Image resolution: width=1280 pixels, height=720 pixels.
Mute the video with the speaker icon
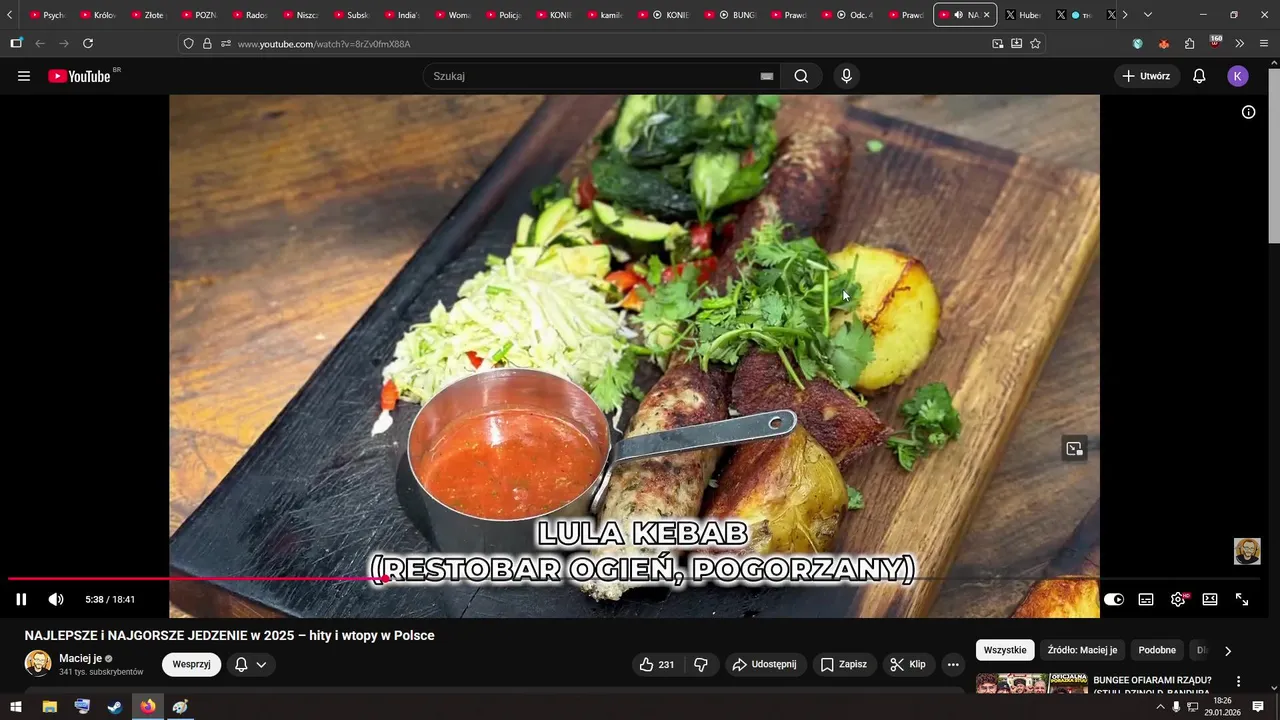point(56,599)
